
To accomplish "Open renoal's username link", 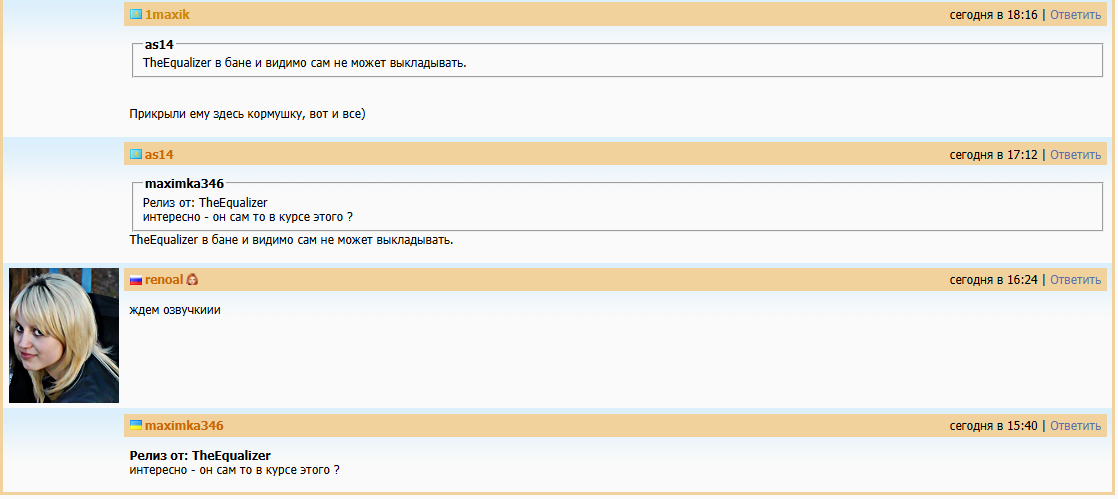I will point(164,280).
